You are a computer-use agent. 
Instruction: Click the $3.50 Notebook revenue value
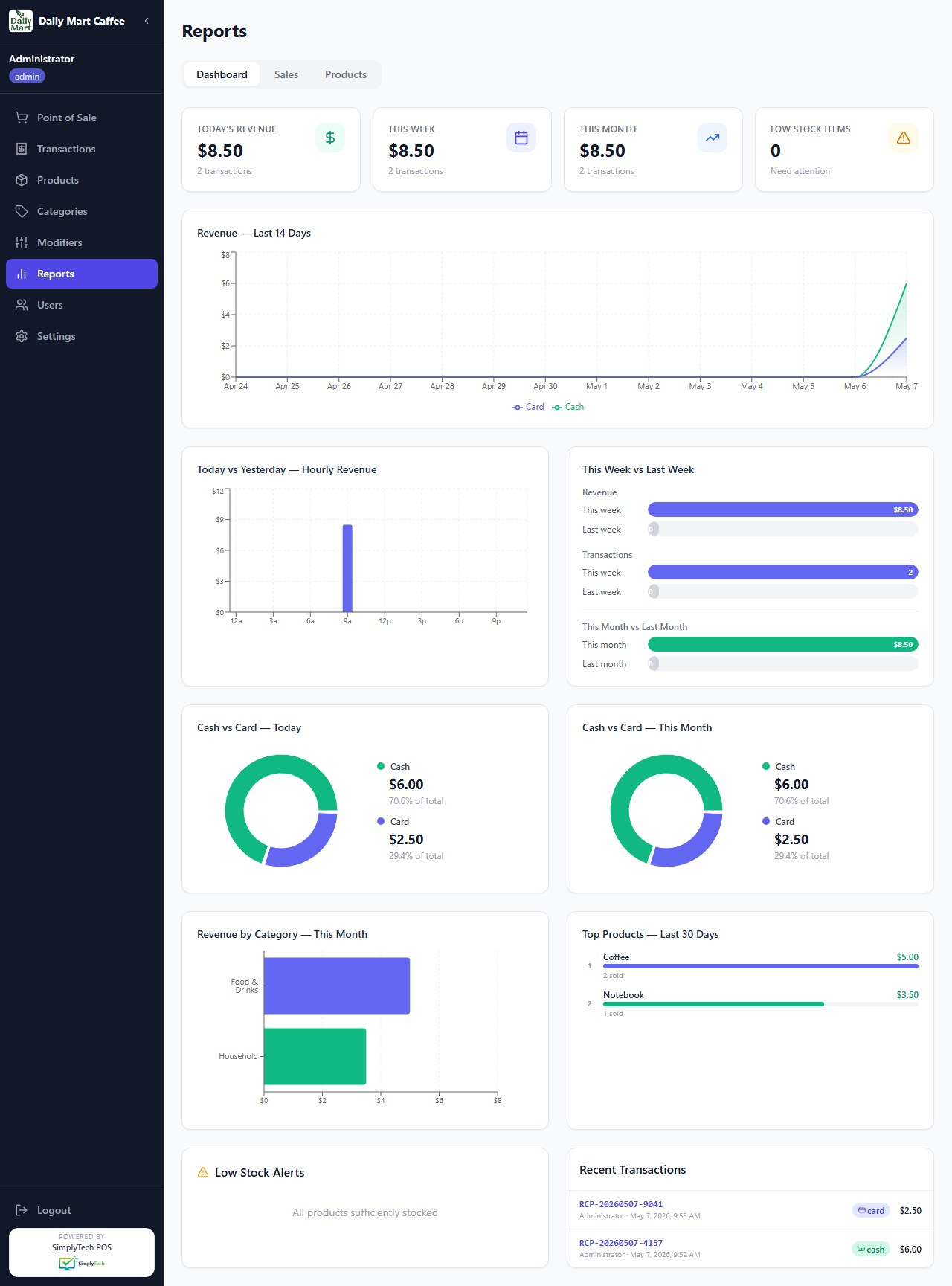point(907,995)
